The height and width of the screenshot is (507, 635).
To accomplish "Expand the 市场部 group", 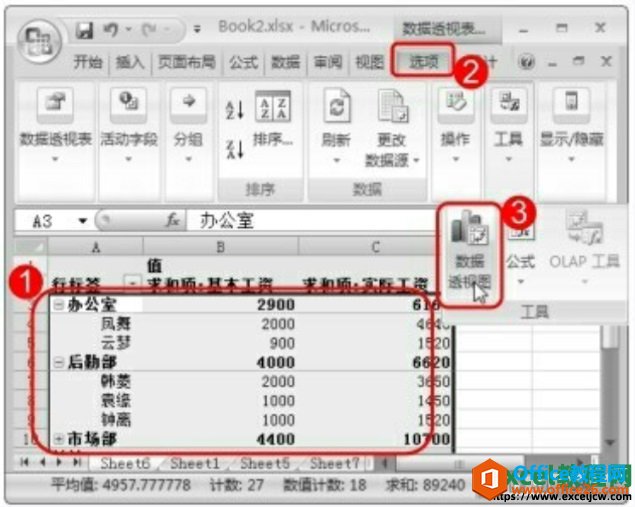I will [58, 439].
